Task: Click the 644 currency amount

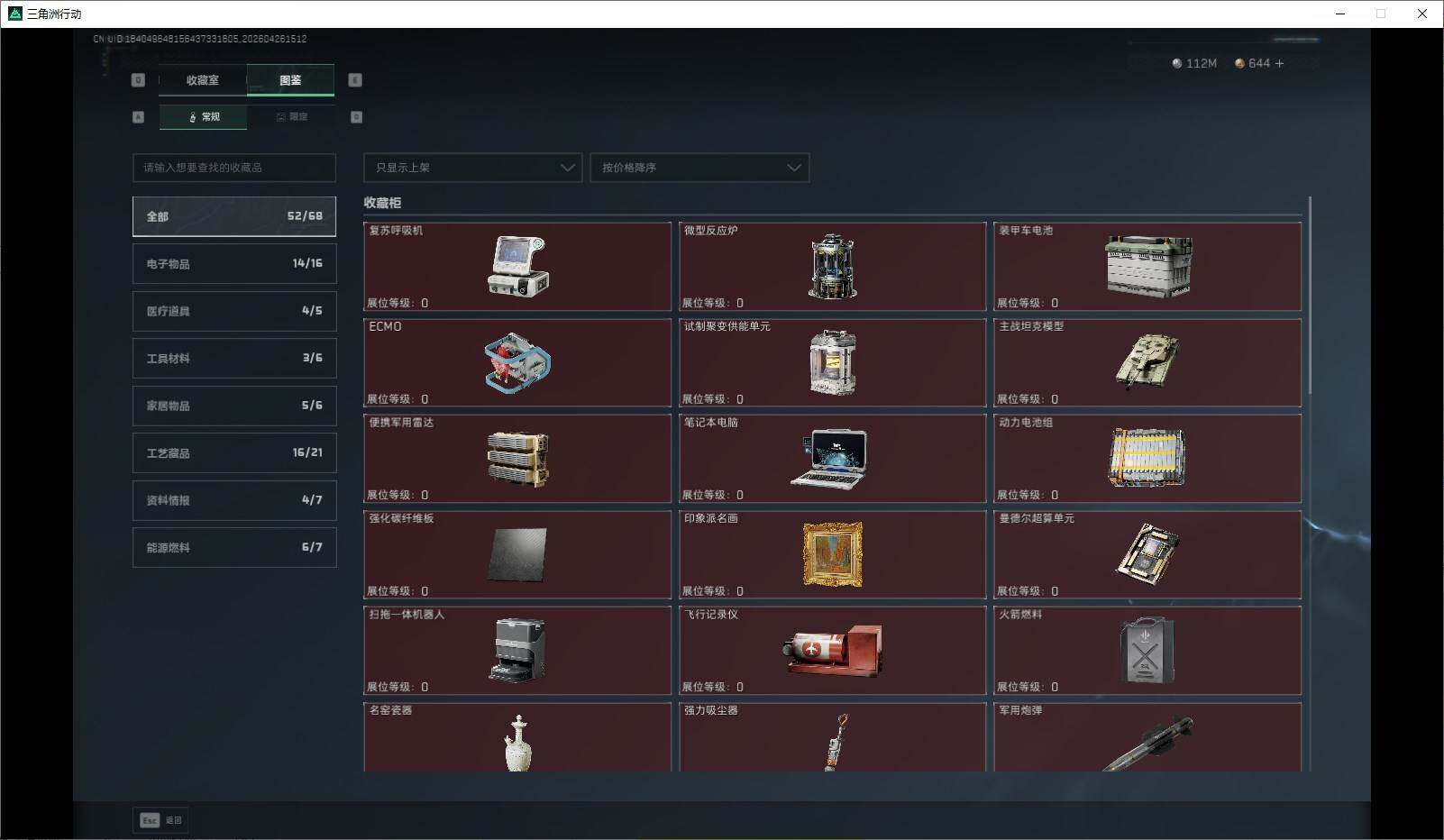Action: pyautogui.click(x=1259, y=63)
